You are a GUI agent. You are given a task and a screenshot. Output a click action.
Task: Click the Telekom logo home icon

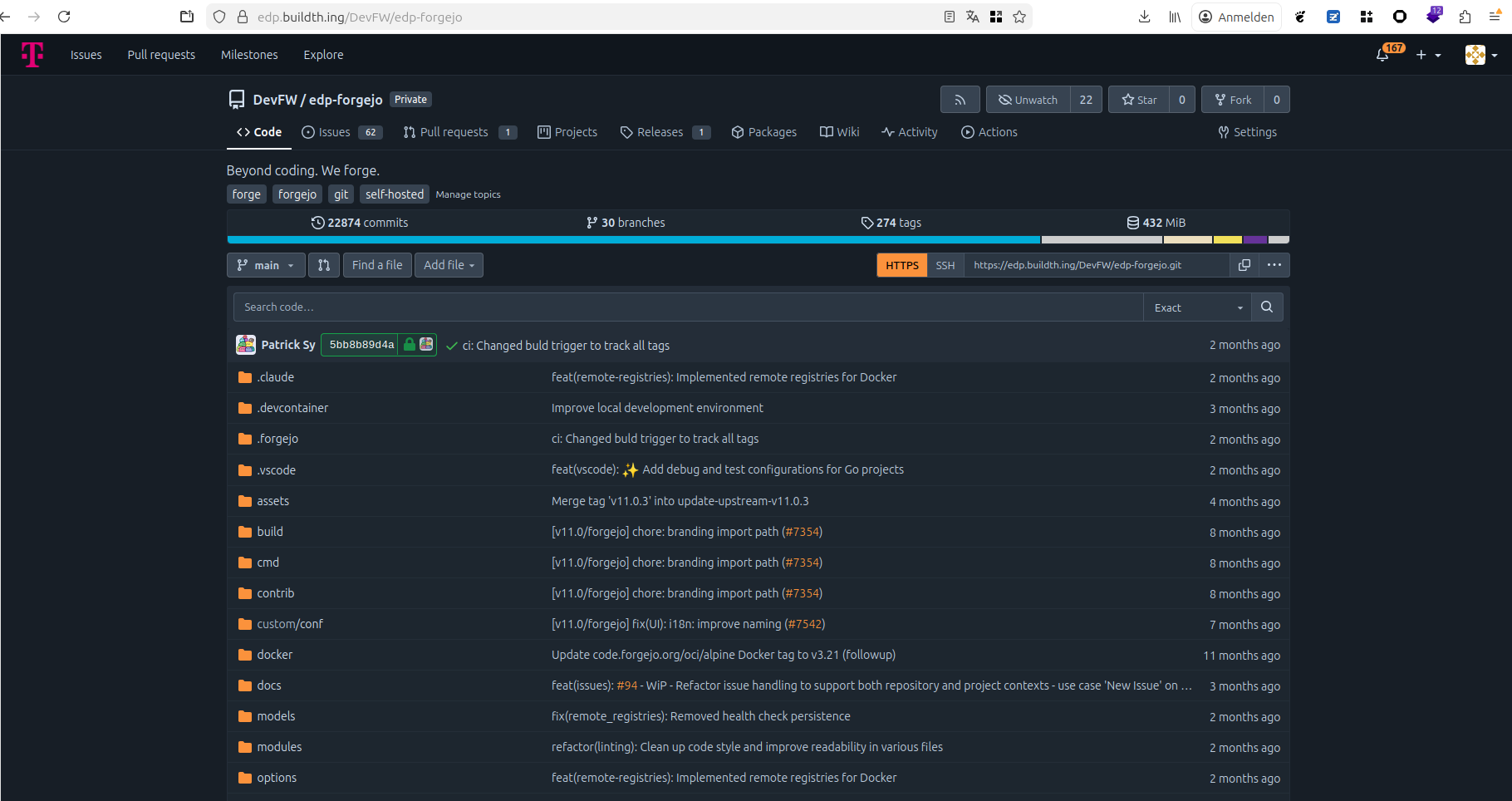[x=32, y=55]
